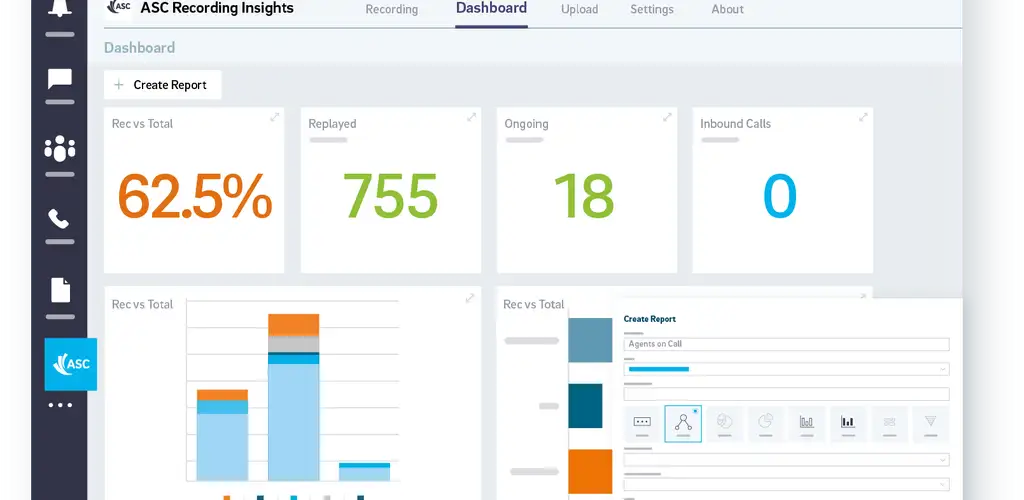
Task: Expand the first dropdown below the chart types
Action: coord(786,459)
